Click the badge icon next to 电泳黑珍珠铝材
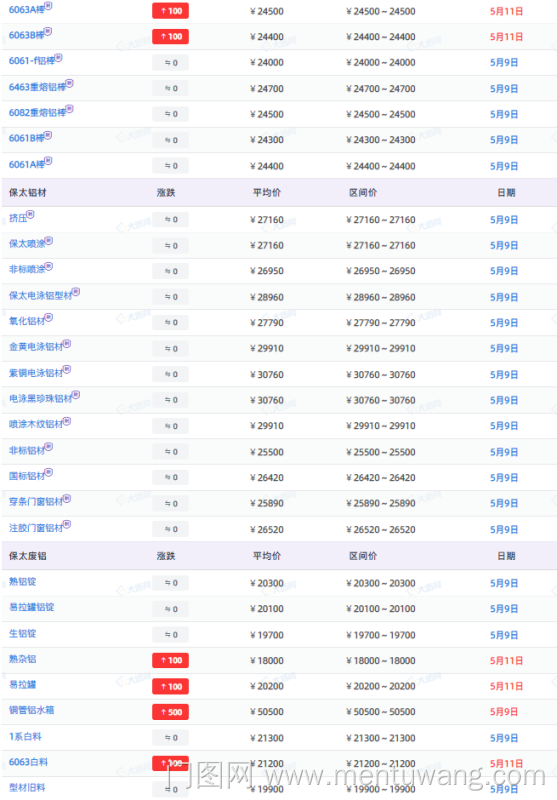This screenshot has height=800, width=557. pyautogui.click(x=75, y=395)
